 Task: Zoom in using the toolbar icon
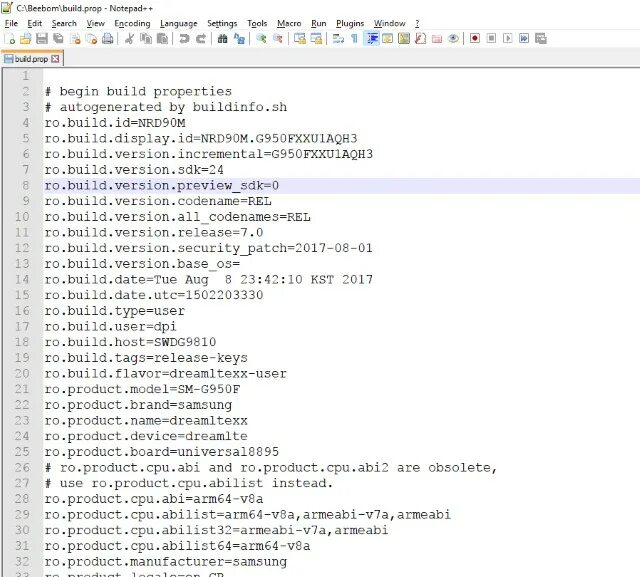(261, 39)
